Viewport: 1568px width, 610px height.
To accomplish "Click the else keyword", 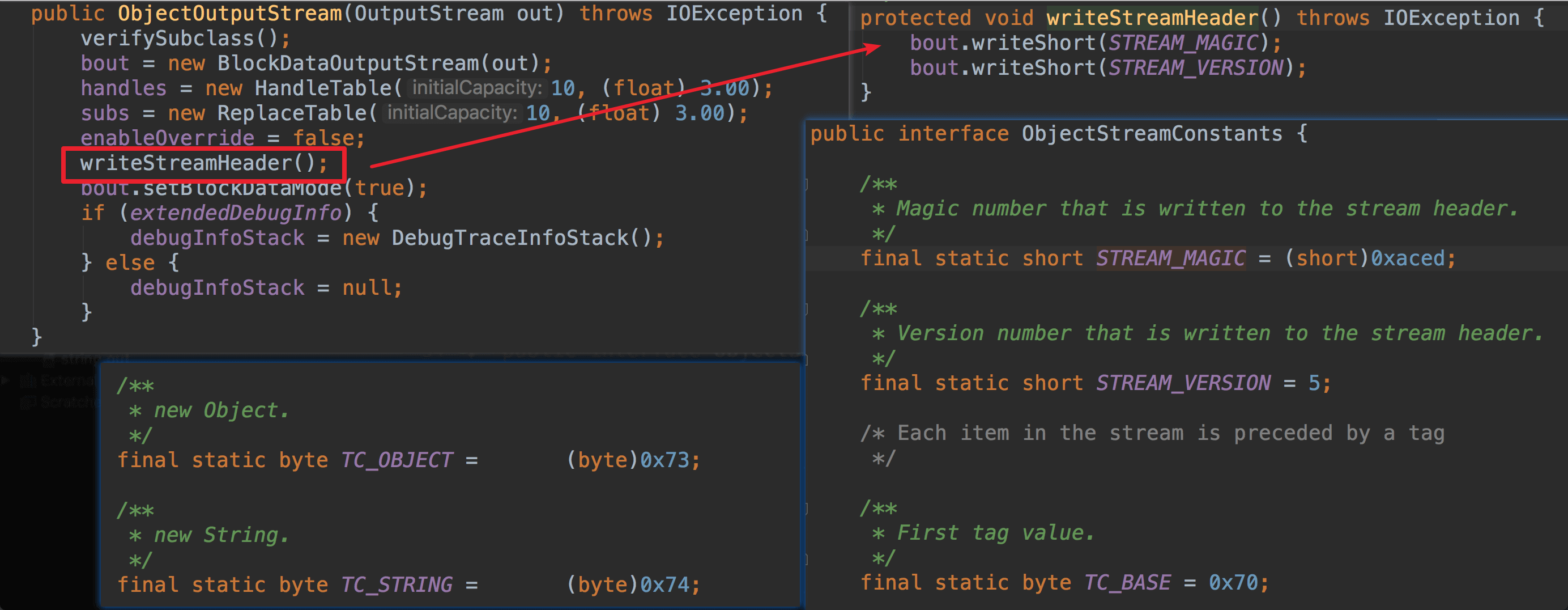I will pyautogui.click(x=130, y=263).
